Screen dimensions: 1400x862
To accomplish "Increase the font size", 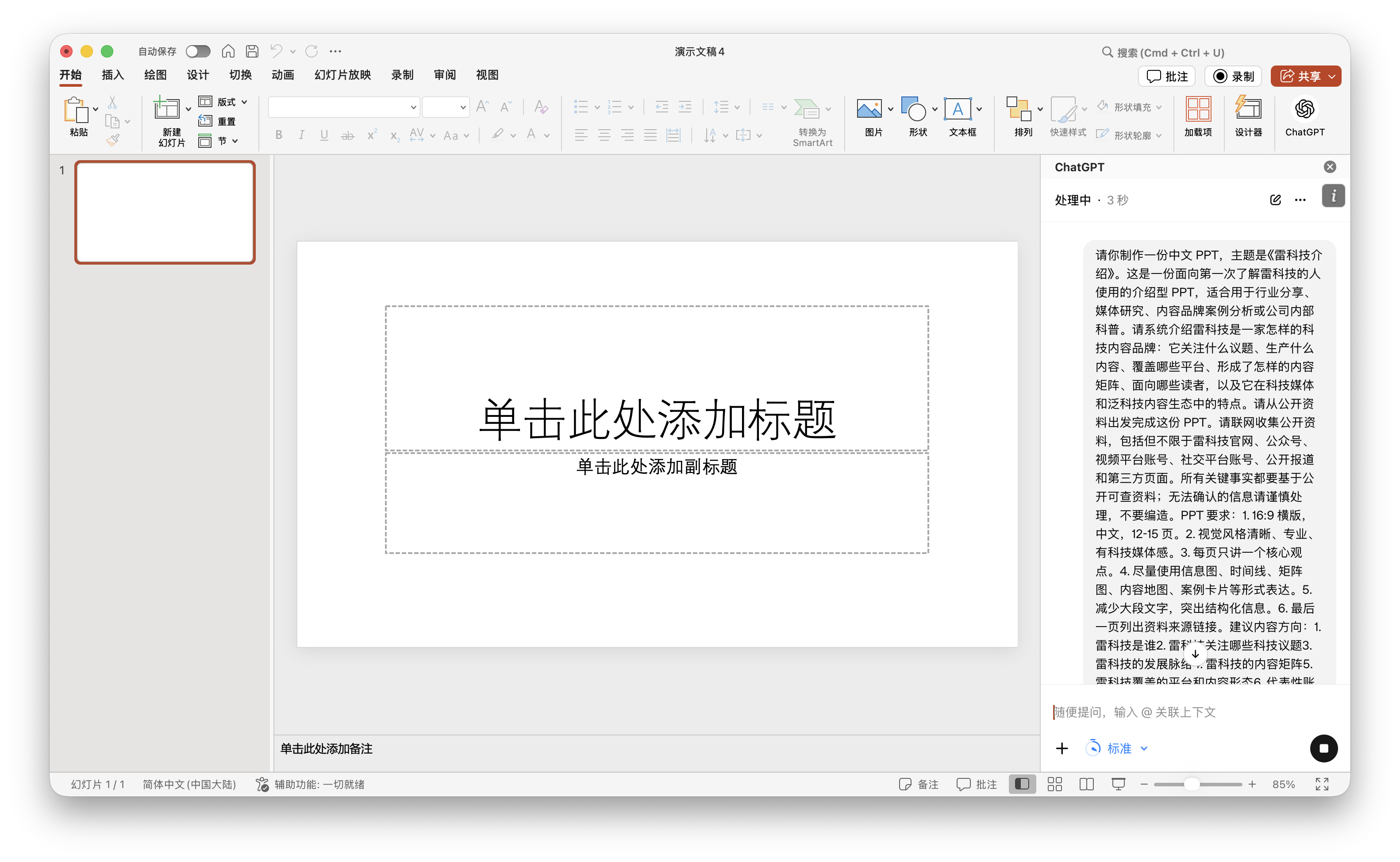I will pos(482,107).
